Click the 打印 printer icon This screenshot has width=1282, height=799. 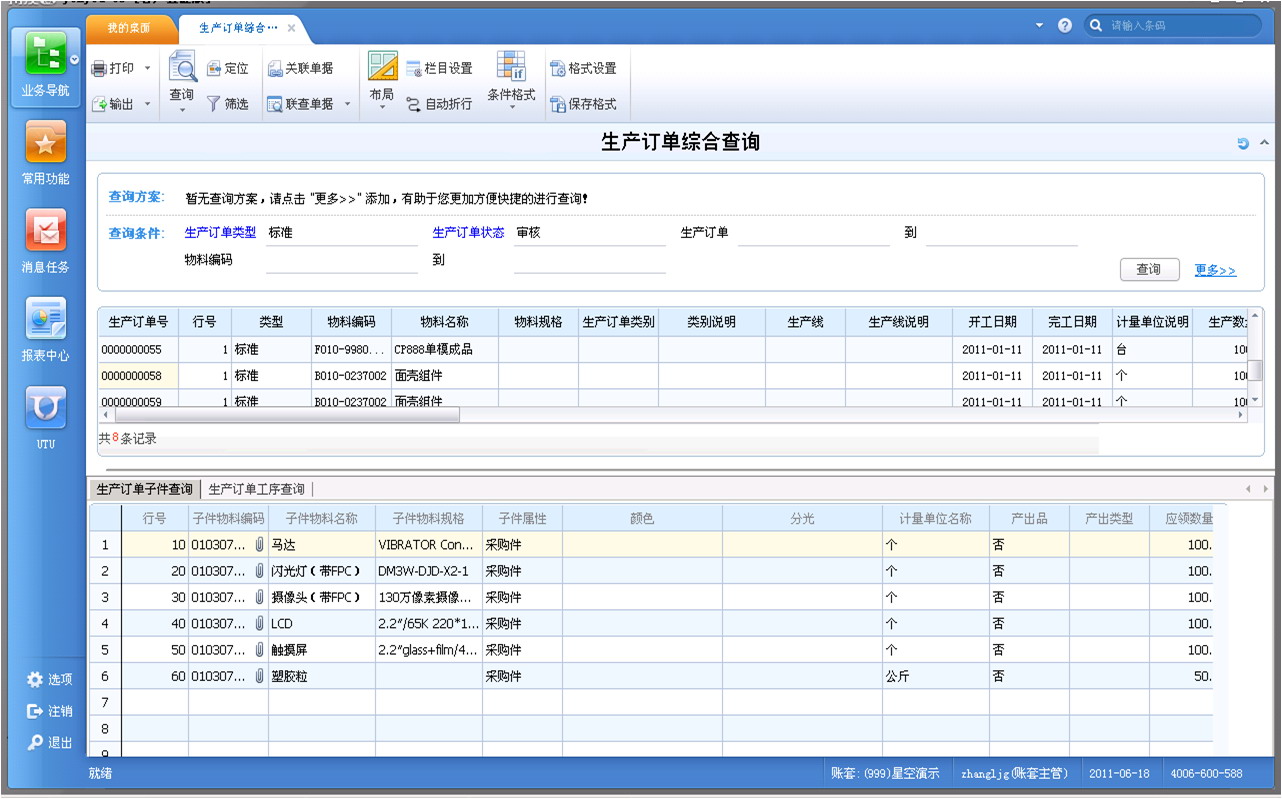99,69
